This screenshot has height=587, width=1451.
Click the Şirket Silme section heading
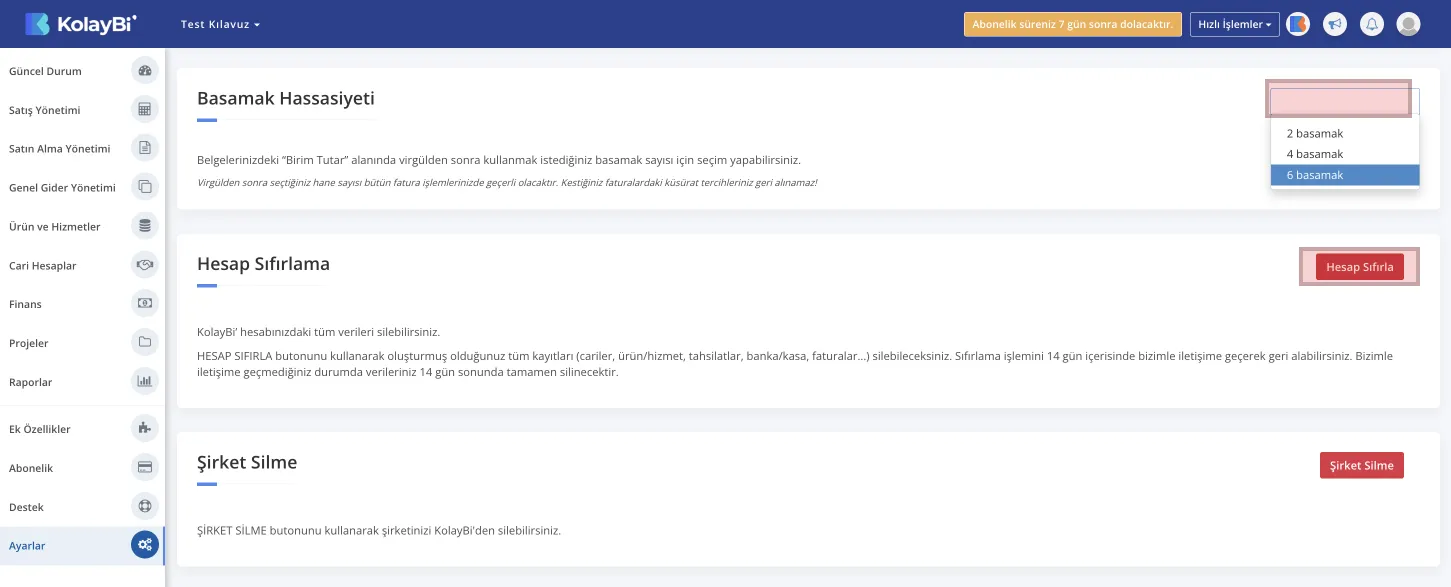pyautogui.click(x=247, y=462)
